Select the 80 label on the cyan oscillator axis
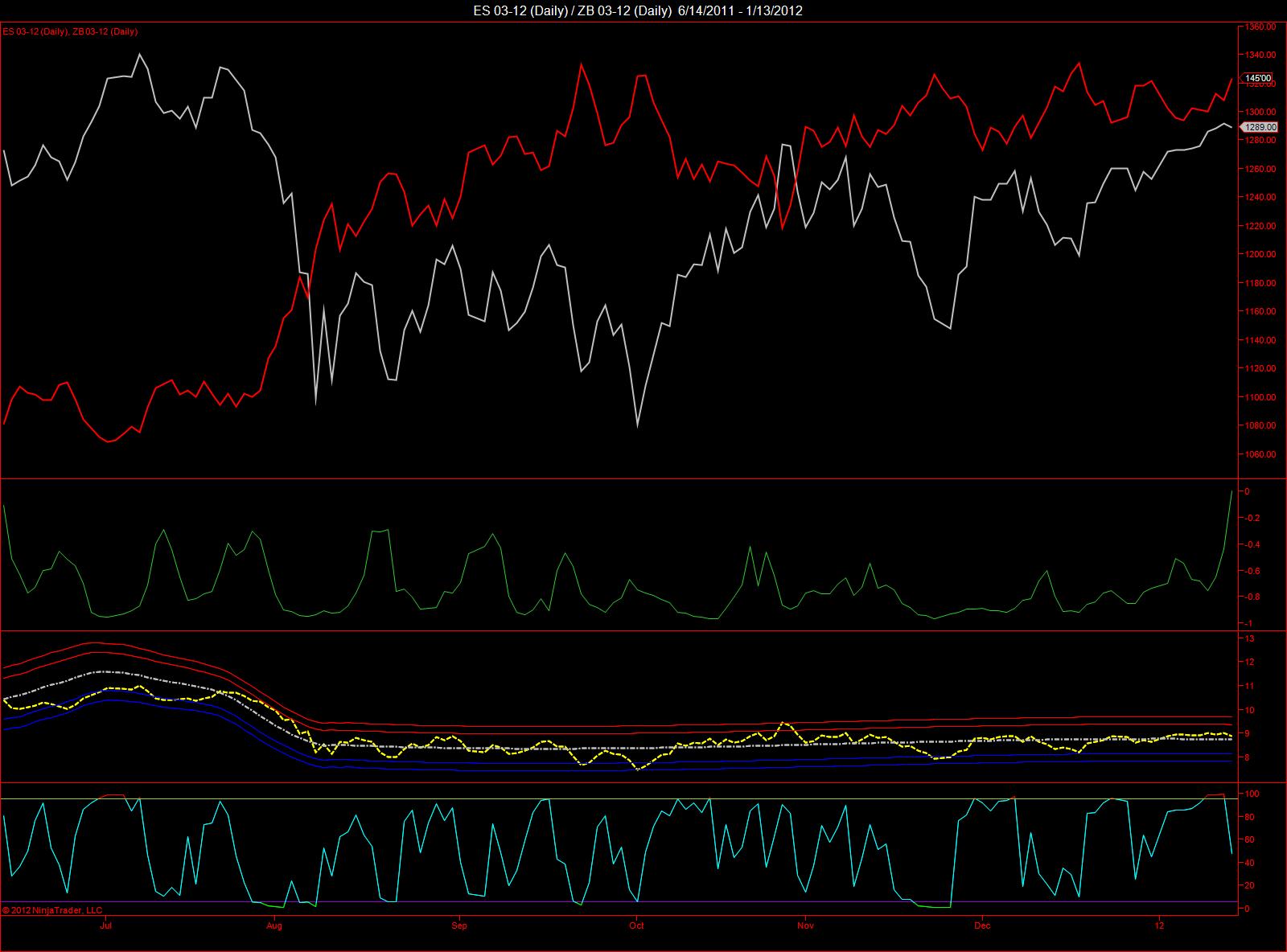The image size is (1287, 952). 1248,817
